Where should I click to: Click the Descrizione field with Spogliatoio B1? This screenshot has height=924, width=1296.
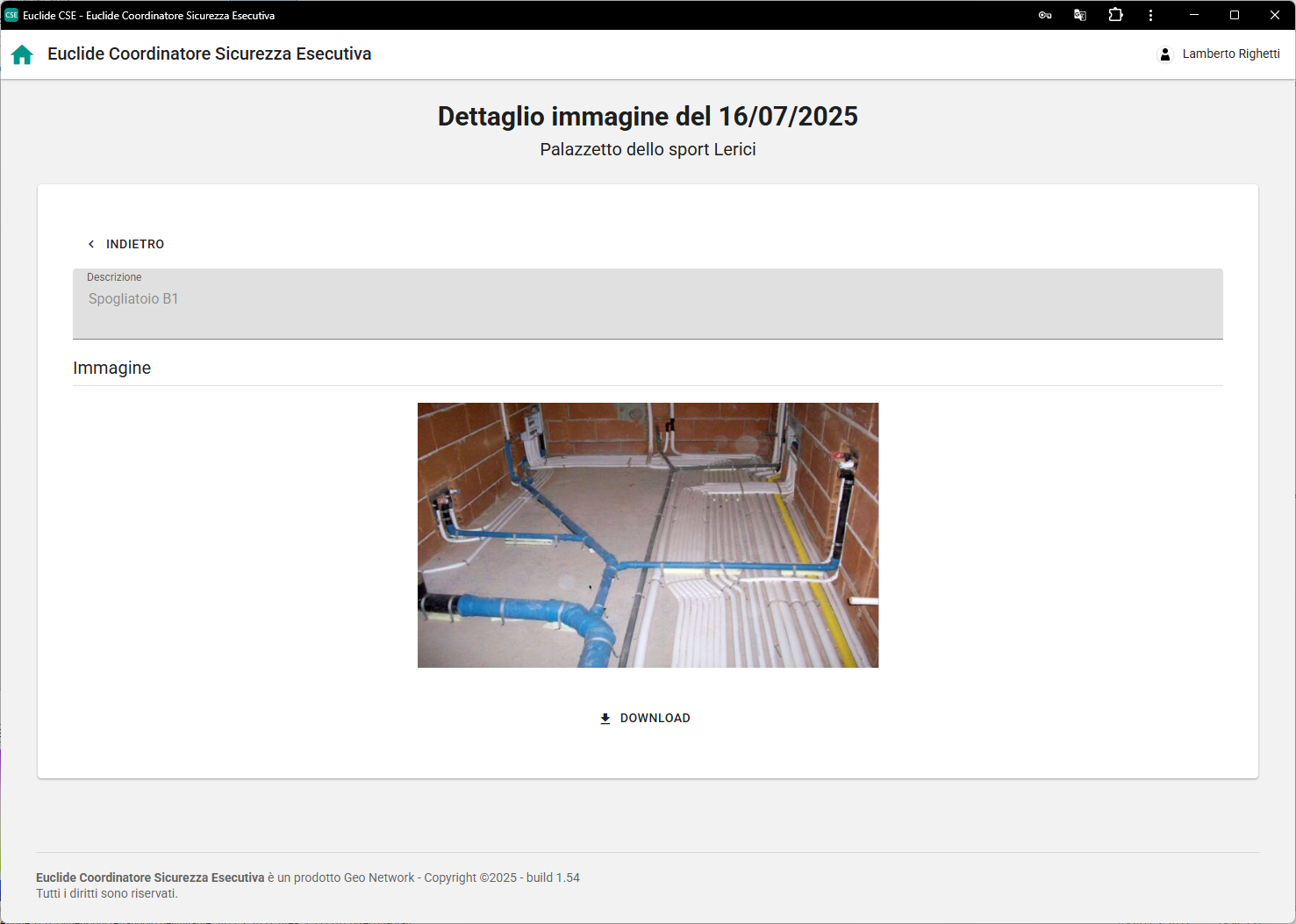[x=647, y=304]
